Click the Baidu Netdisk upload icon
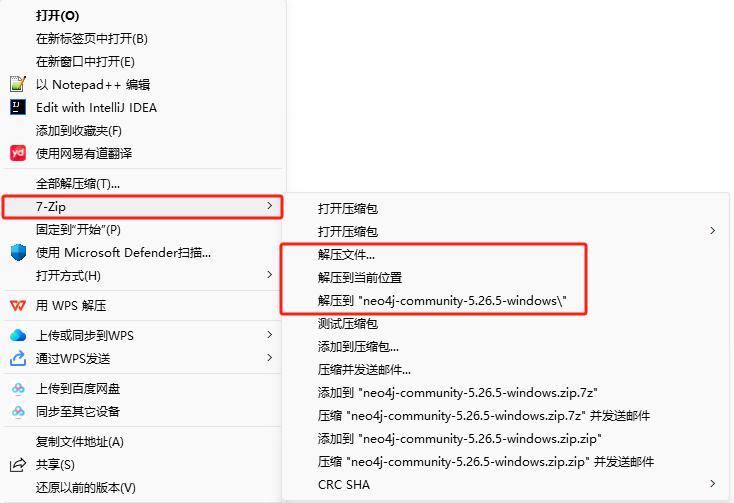This screenshot has height=503, width=734. (18, 388)
